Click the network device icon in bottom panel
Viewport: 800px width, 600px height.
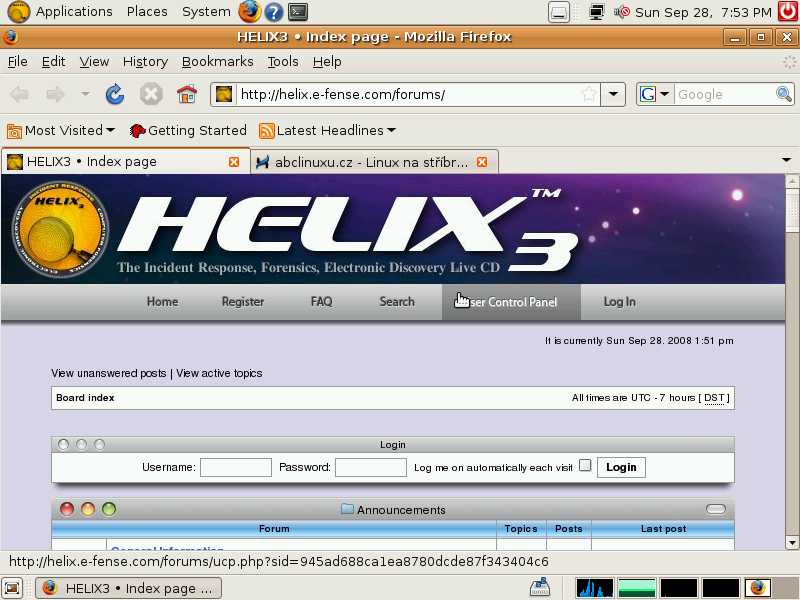tap(540, 587)
